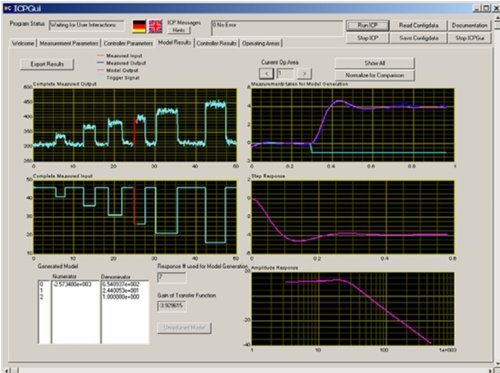Open the Controller Results tab

point(217,43)
